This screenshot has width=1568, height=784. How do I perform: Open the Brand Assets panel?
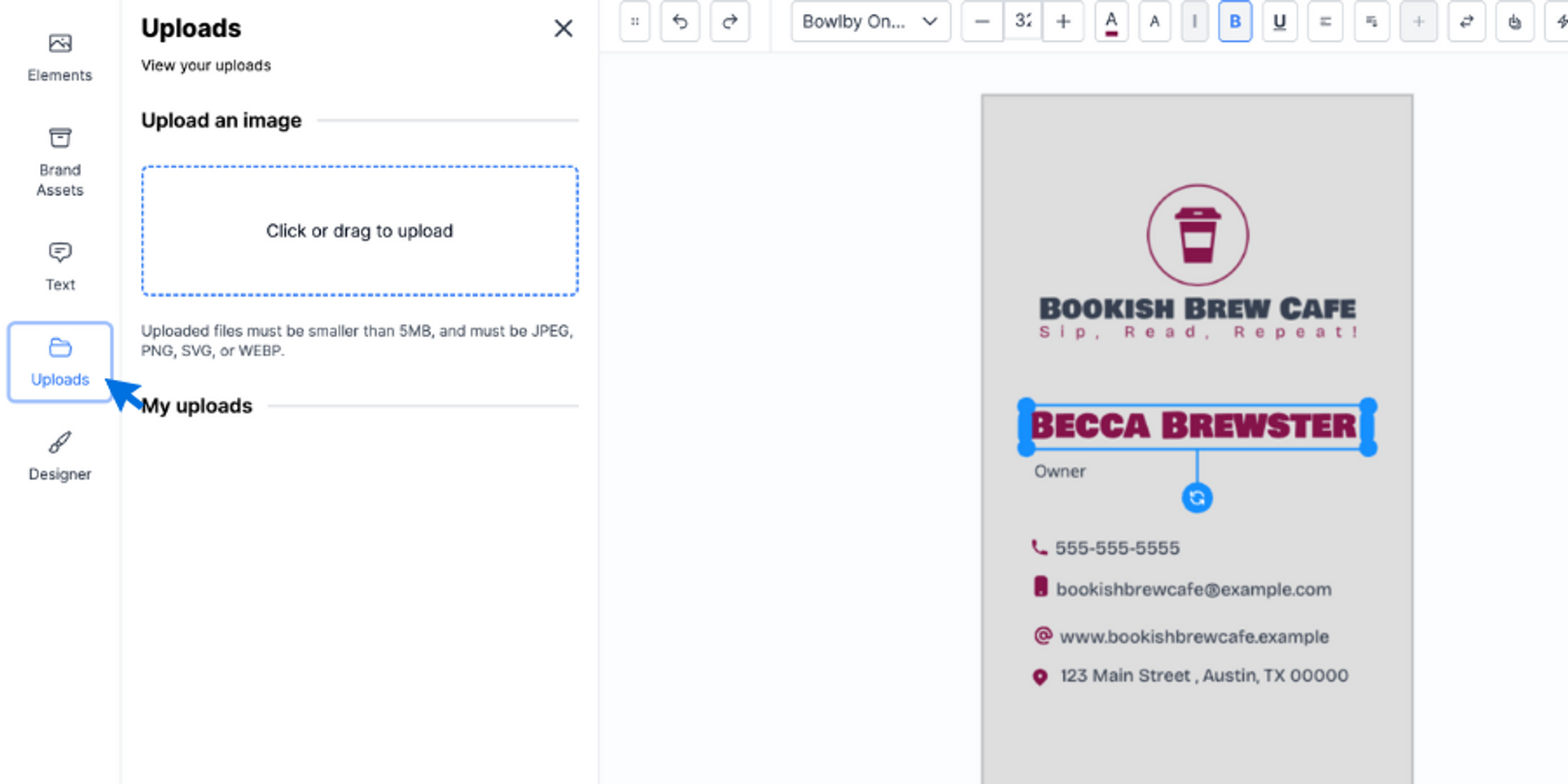click(60, 160)
